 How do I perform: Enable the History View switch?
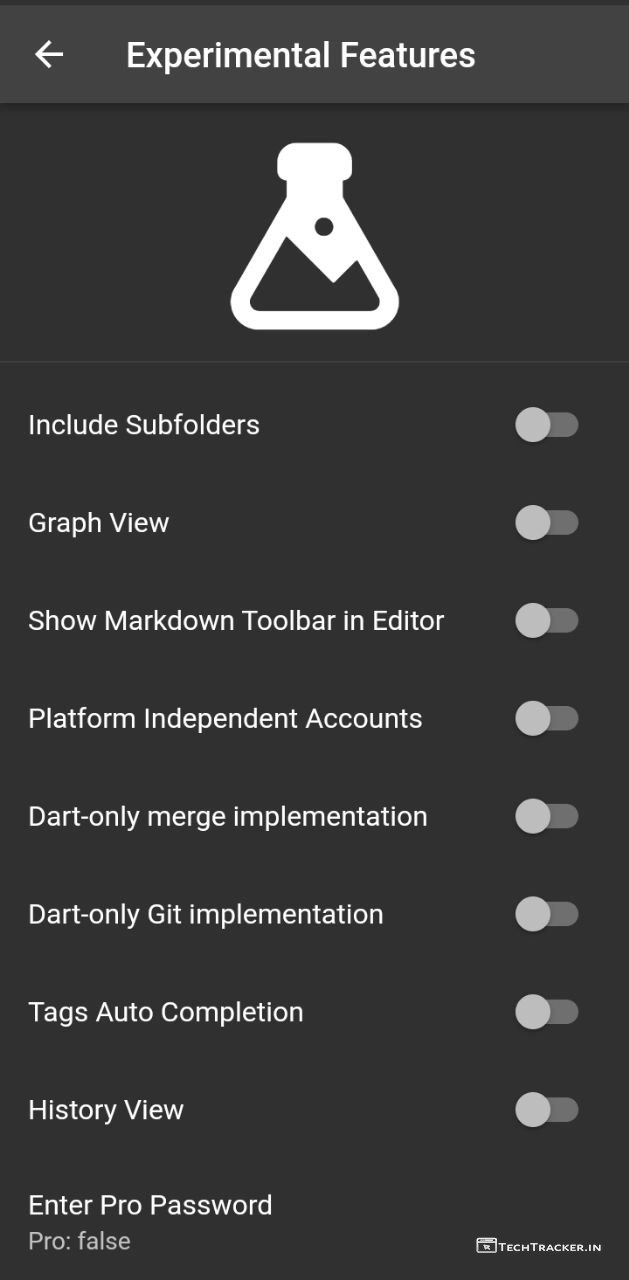(x=546, y=1110)
